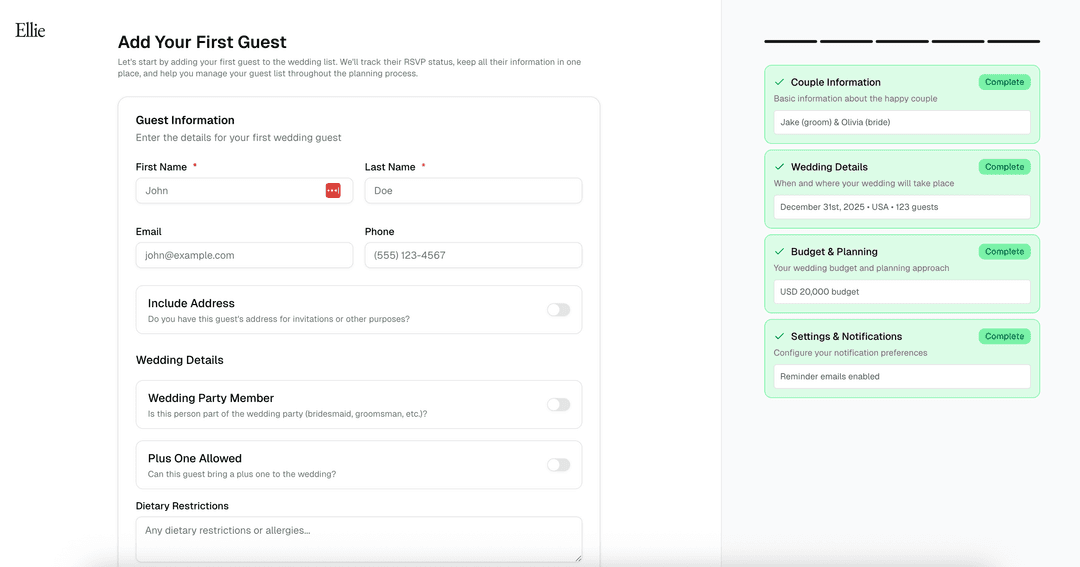Image resolution: width=1080 pixels, height=567 pixels.
Task: Click the Budget & Planning checkmark icon
Action: tap(779, 252)
